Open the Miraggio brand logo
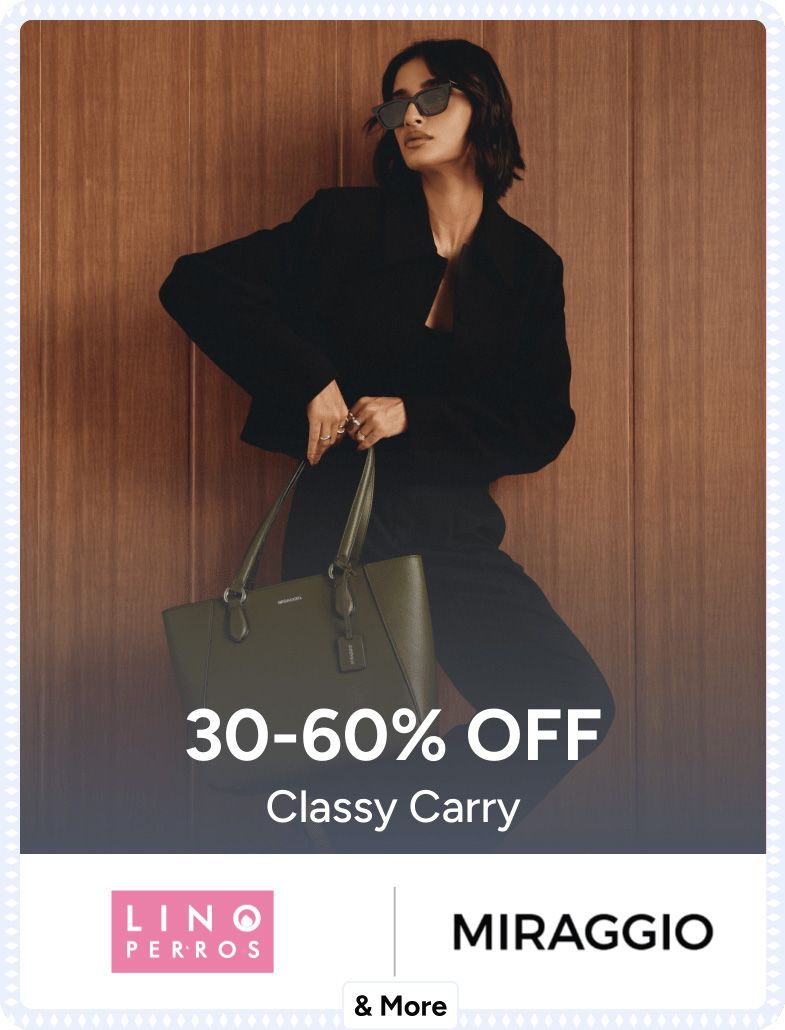The image size is (785, 1030). pos(583,931)
